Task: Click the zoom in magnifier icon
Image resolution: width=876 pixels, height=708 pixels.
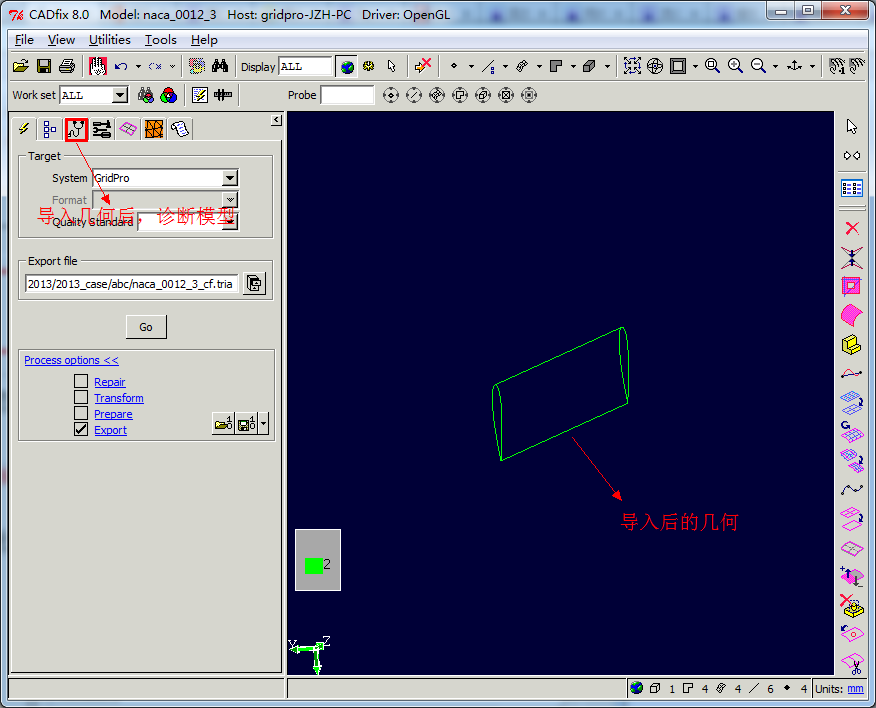Action: [x=735, y=66]
